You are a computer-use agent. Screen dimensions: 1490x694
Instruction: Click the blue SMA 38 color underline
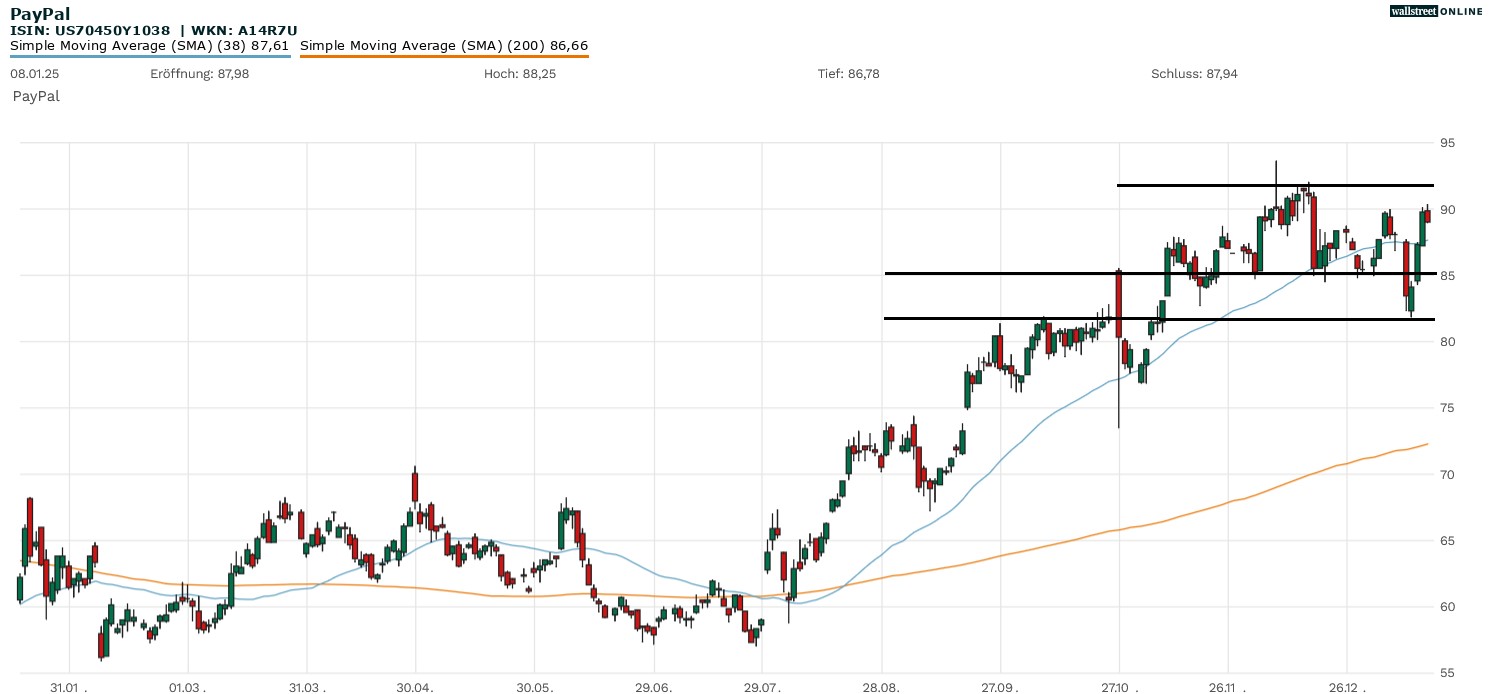[150, 56]
